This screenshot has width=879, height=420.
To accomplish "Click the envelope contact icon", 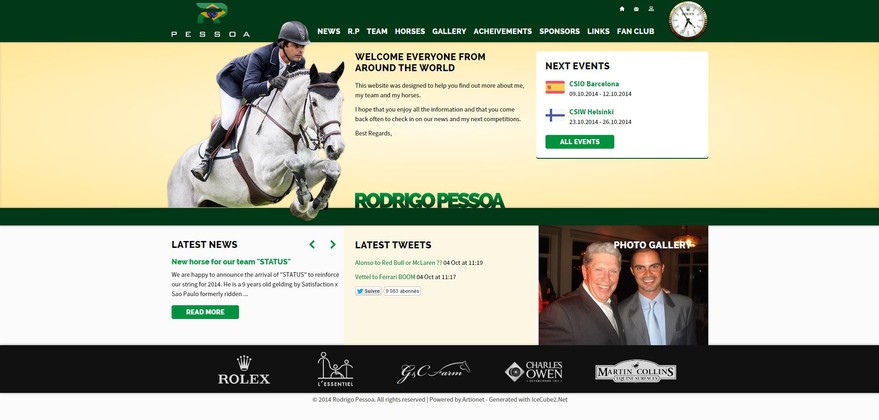I will 636,9.
